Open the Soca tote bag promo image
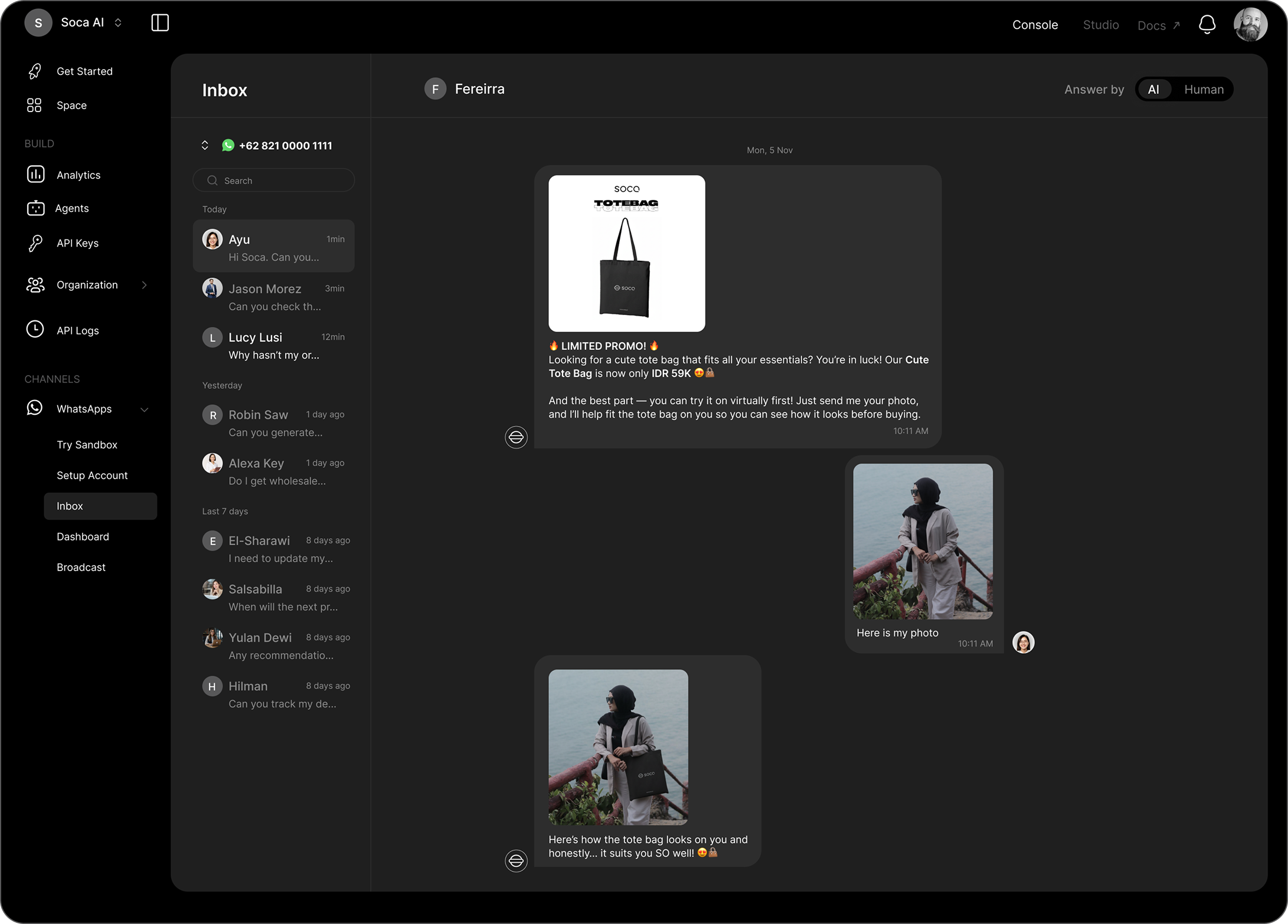This screenshot has height=924, width=1288. pyautogui.click(x=626, y=253)
